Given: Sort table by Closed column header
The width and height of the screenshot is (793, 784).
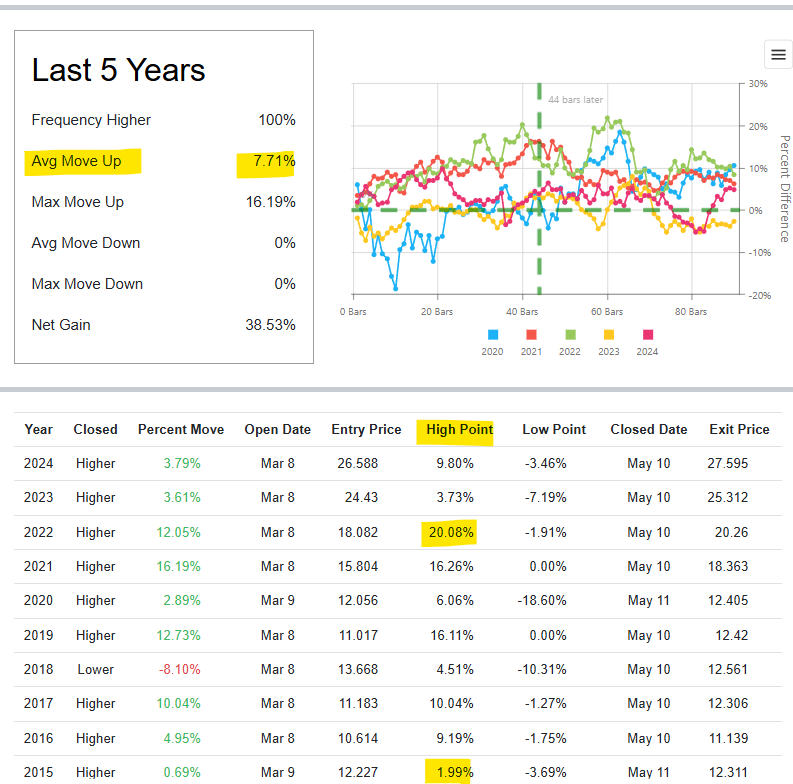Looking at the screenshot, I should (x=95, y=429).
